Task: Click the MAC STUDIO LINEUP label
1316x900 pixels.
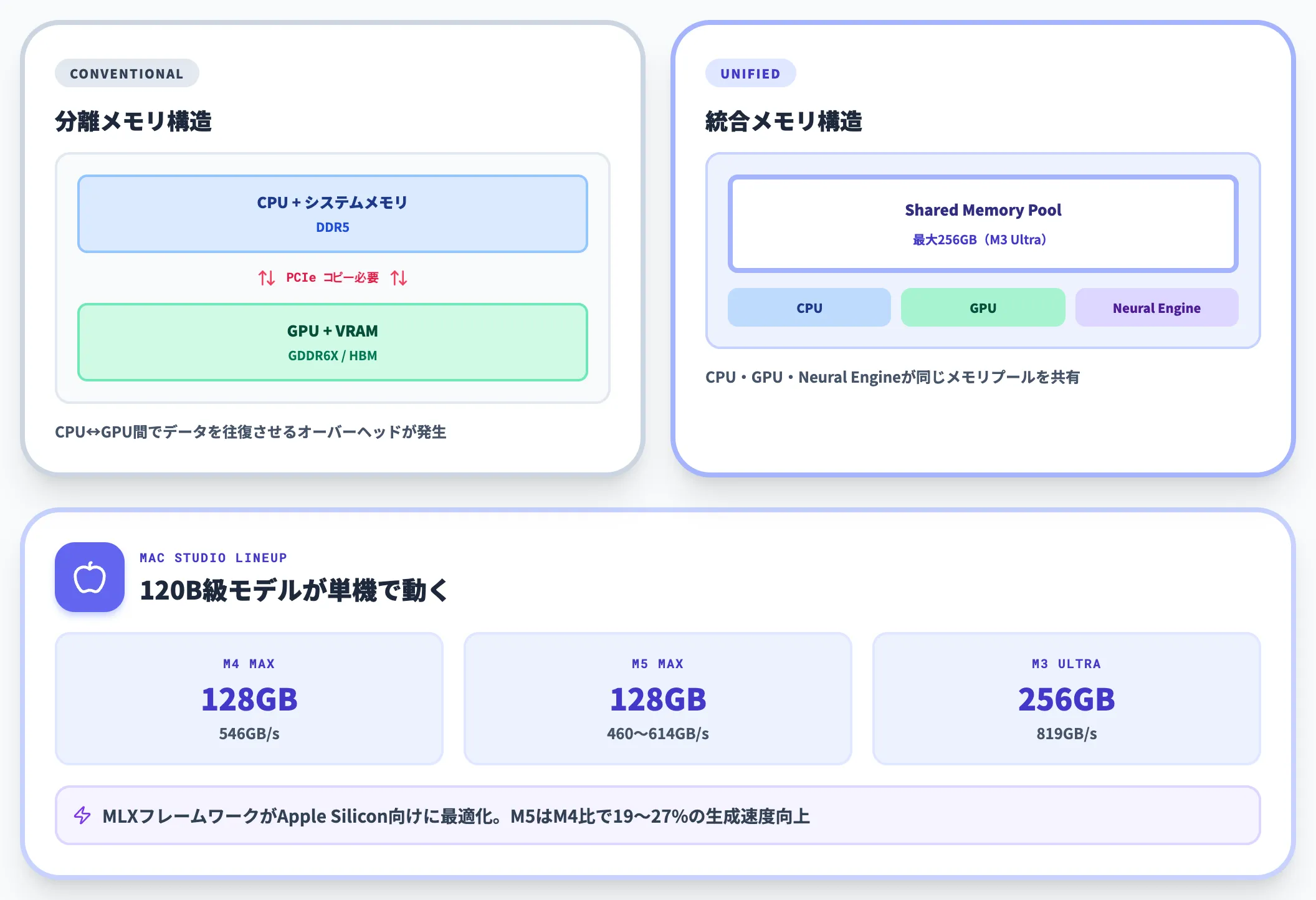Action: (x=213, y=558)
